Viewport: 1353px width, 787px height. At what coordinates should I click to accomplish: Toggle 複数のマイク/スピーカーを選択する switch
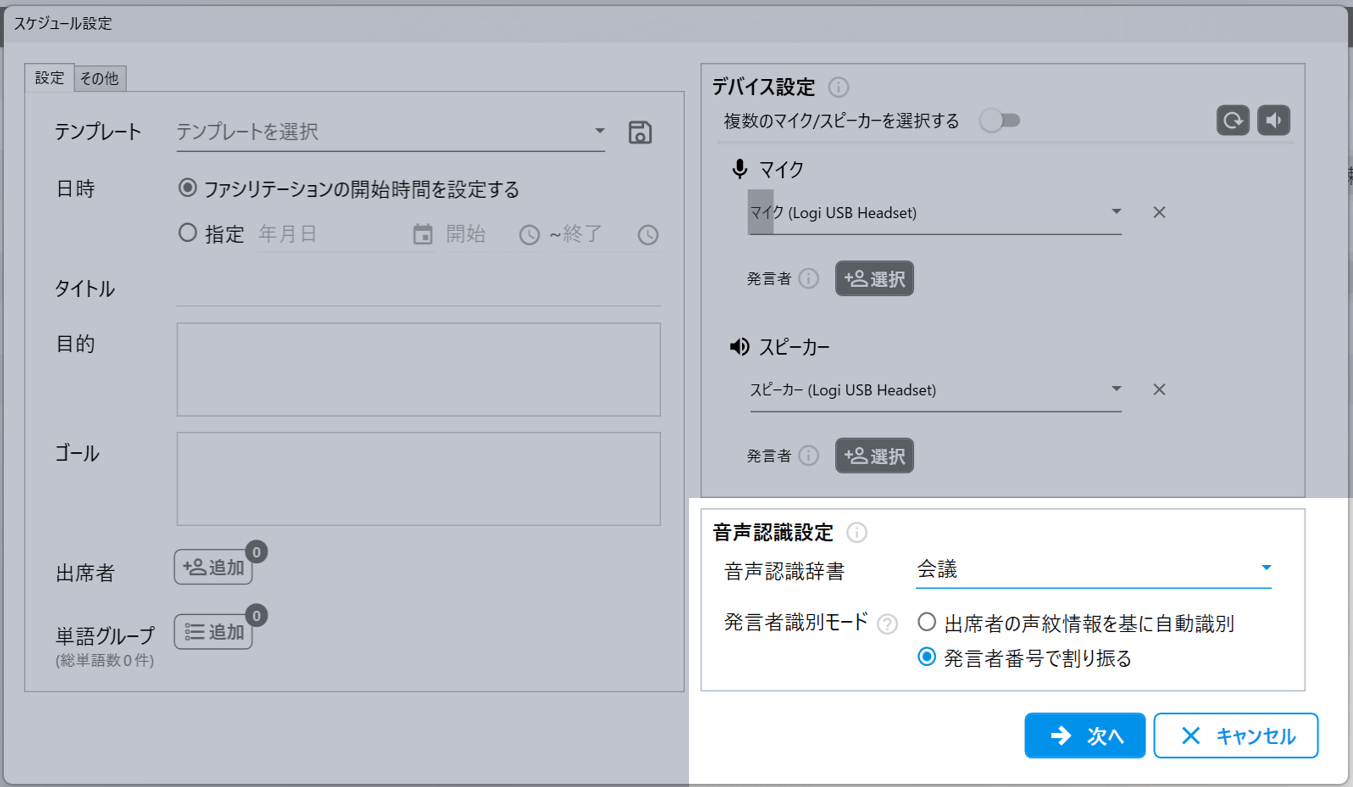[x=999, y=121]
